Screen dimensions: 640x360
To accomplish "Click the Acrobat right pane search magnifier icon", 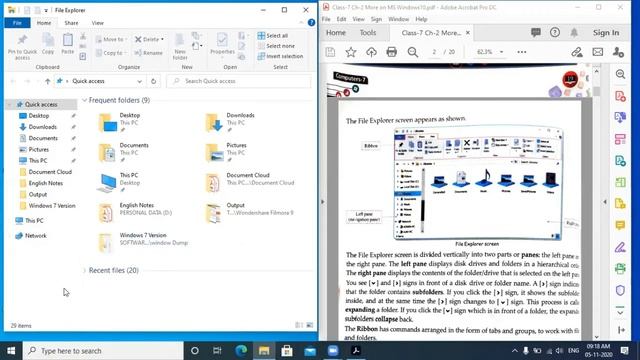I will [620, 74].
